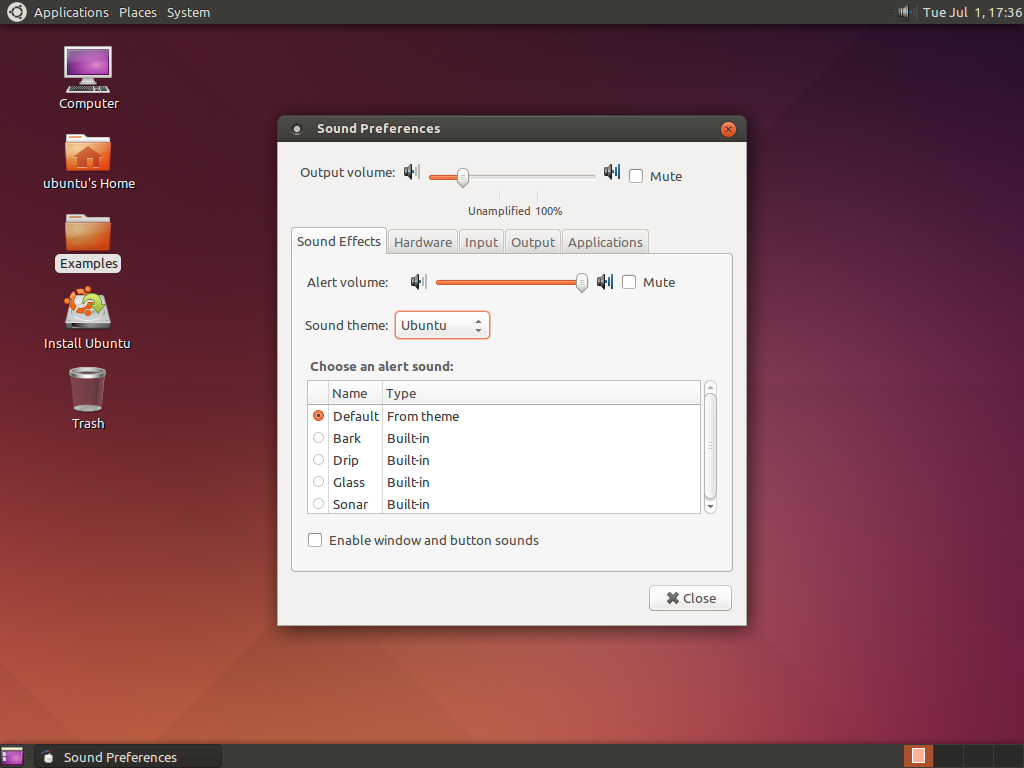
Task: Click the volume icon in the top panel
Action: pyautogui.click(x=905, y=12)
